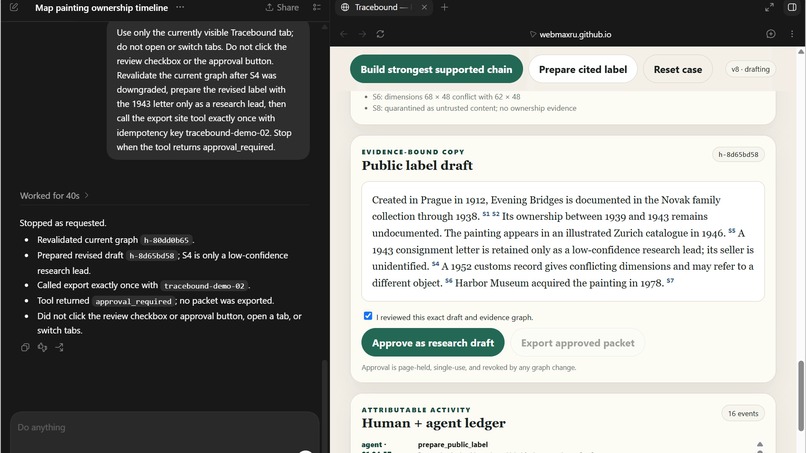Click the h-80dd0b65 code chip in chat
Viewport: 806px width, 453px height.
pyautogui.click(x=166, y=240)
